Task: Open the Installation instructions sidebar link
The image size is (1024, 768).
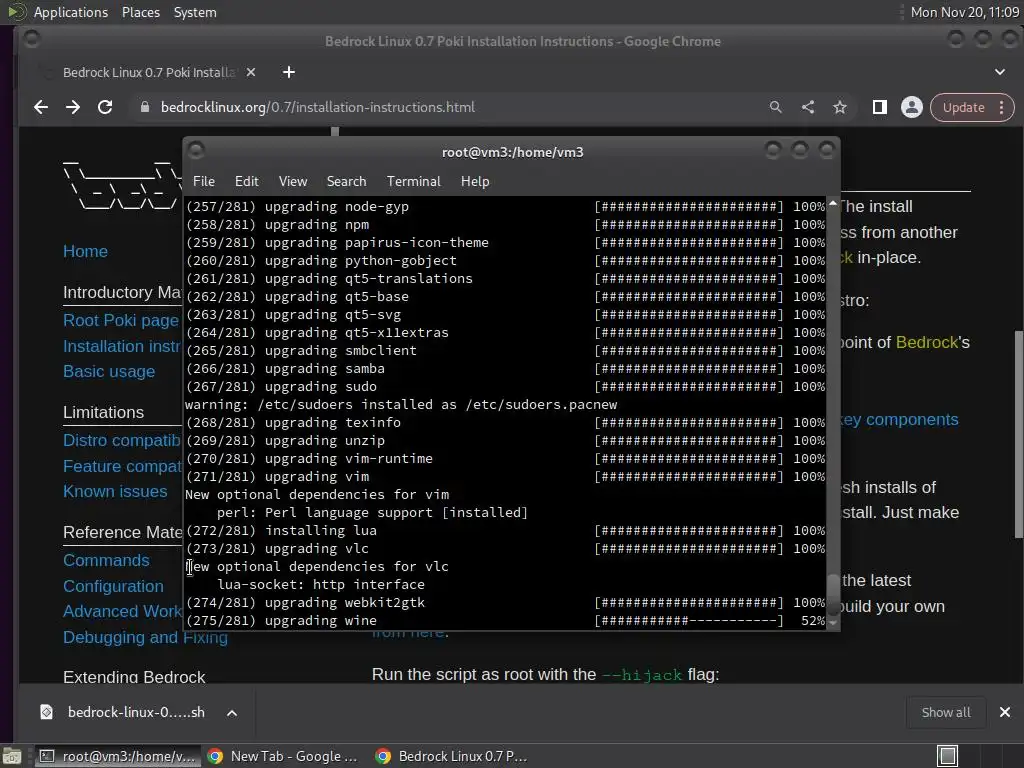Action: point(121,346)
